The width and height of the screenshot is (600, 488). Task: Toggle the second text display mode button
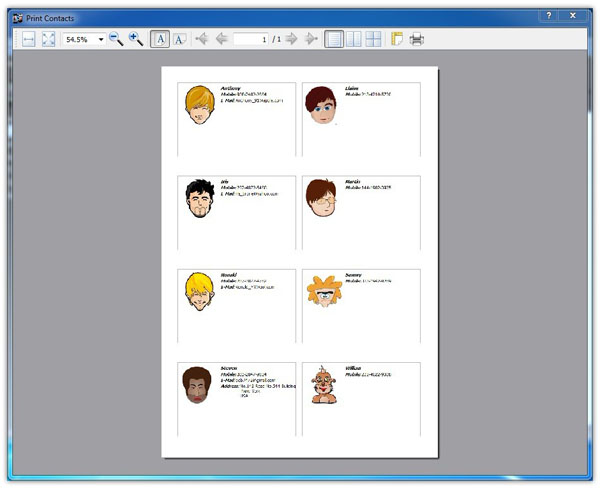[x=180, y=39]
